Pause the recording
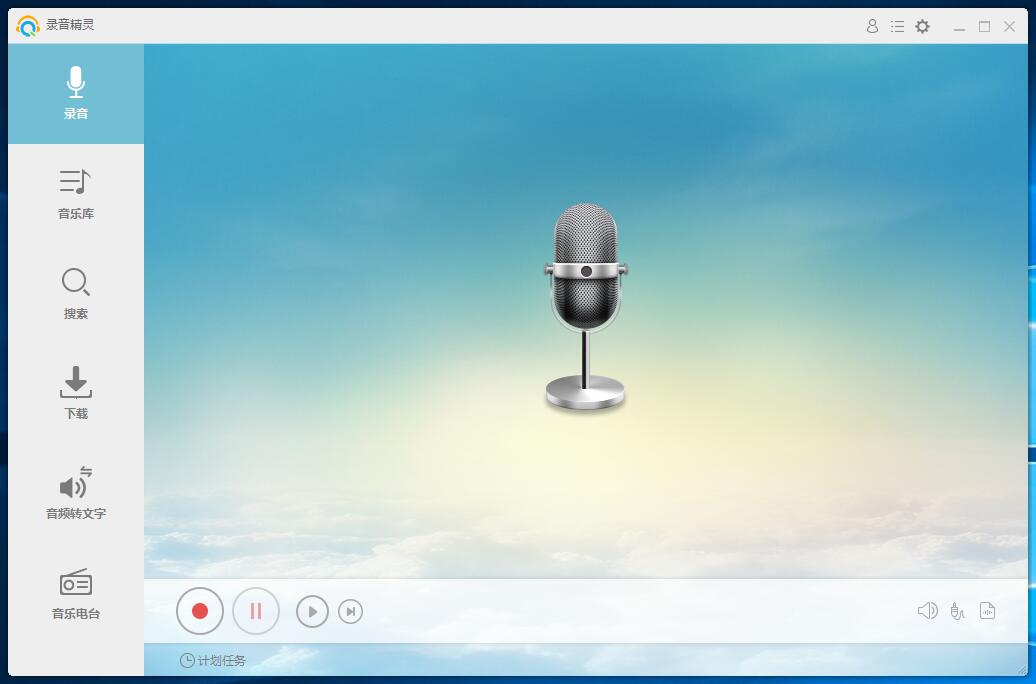Screen dimensions: 1036x684 [x=256, y=611]
